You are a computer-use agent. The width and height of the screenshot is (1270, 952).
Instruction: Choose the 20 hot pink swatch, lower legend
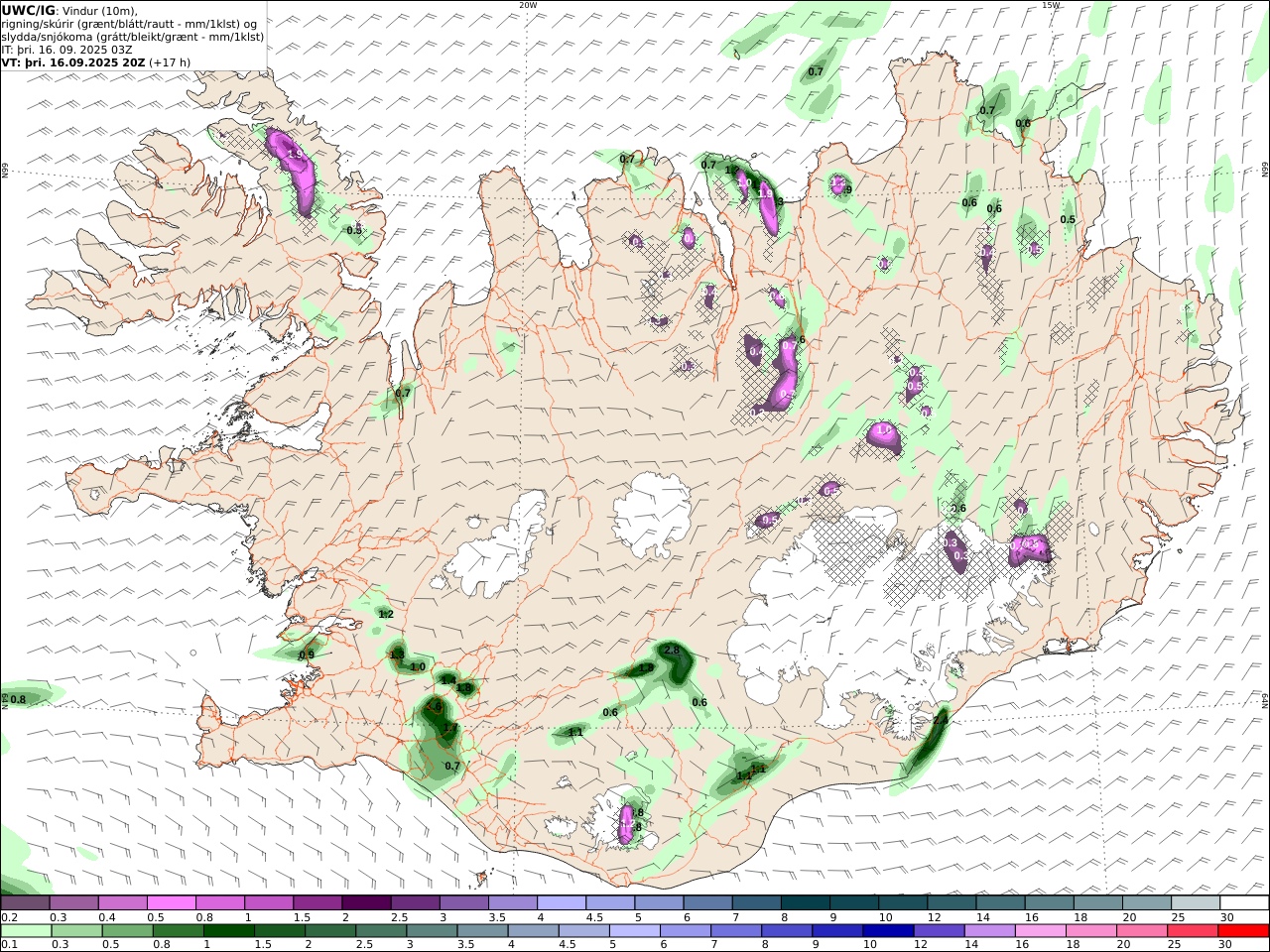pos(1142,931)
